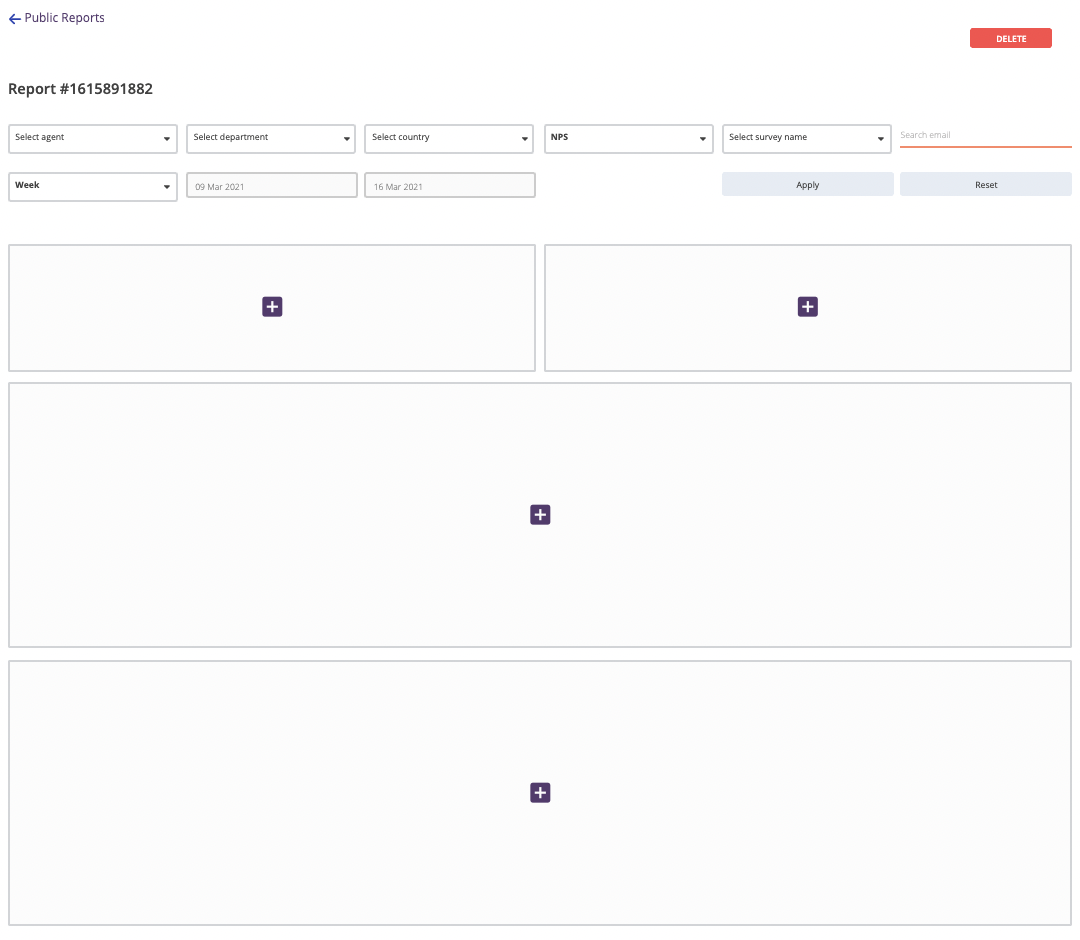Expand the Select department dropdown

tap(271, 138)
